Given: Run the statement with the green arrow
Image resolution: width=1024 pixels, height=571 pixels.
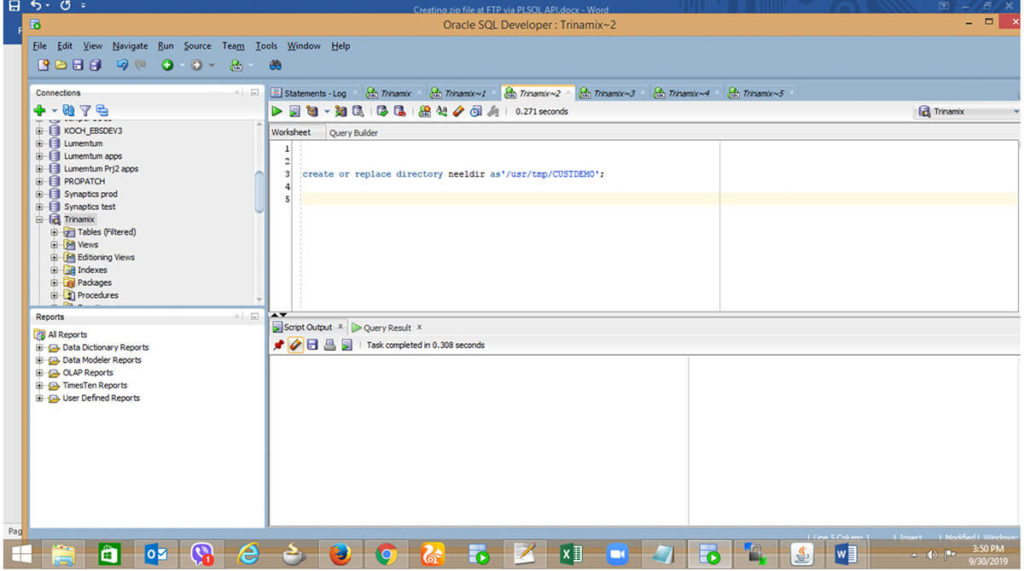Looking at the screenshot, I should click(x=277, y=112).
